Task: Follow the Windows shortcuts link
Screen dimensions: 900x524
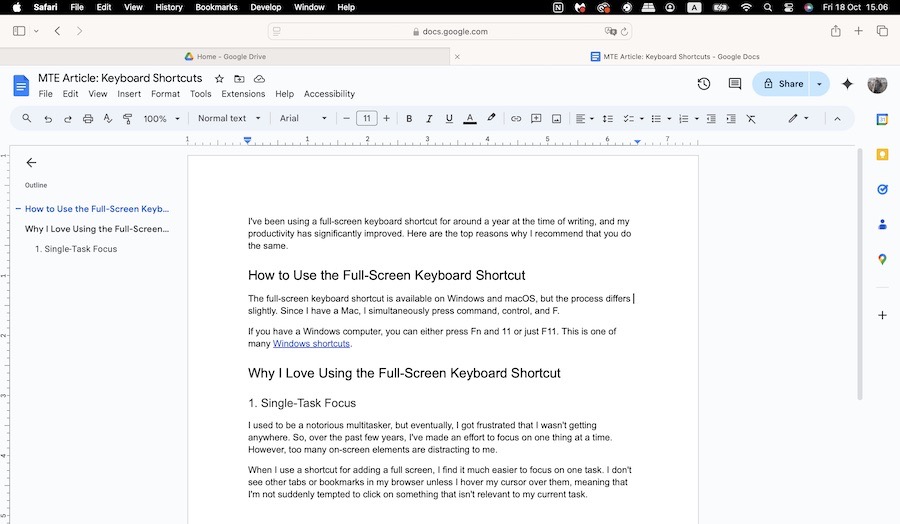Action: pos(311,344)
